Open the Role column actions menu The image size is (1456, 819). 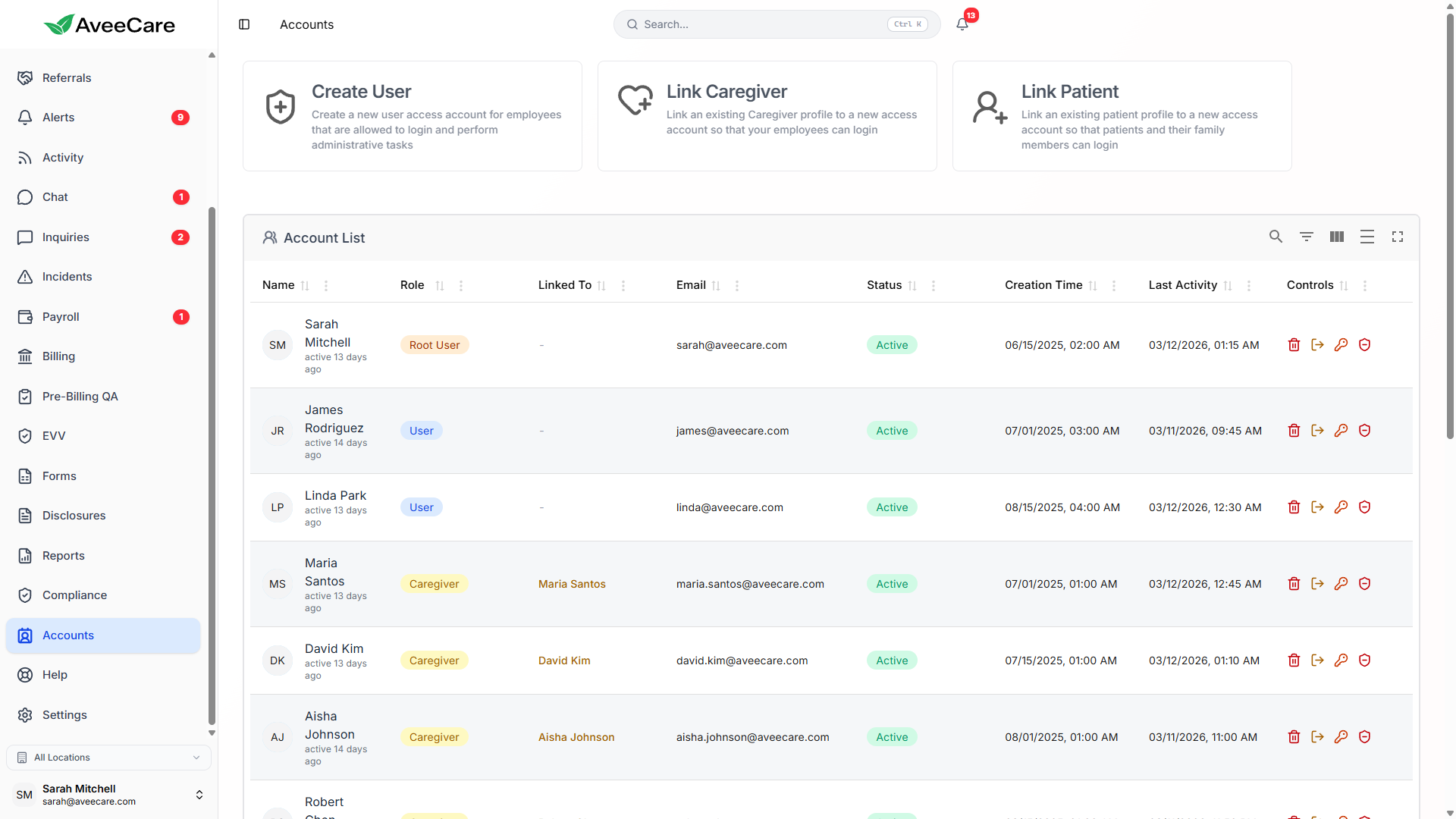[x=461, y=286]
